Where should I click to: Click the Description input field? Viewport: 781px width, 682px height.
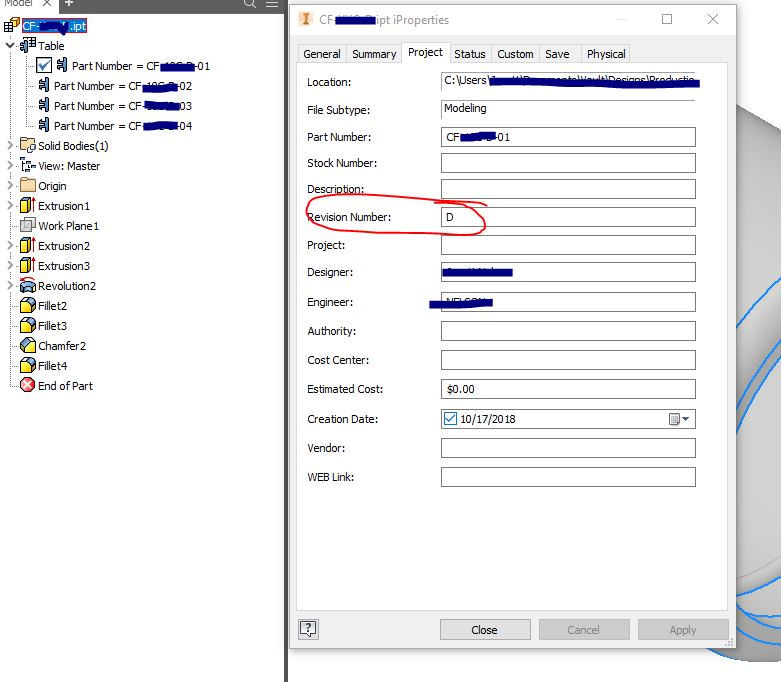[568, 189]
